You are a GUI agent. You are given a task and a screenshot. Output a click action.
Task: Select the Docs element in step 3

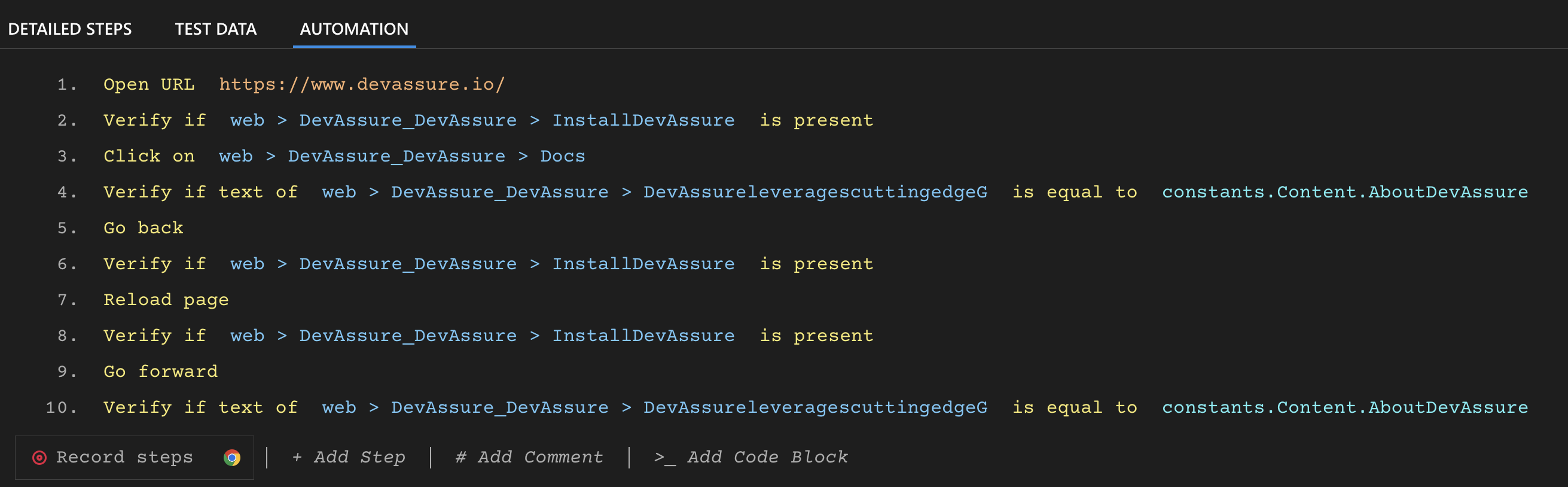tap(562, 156)
